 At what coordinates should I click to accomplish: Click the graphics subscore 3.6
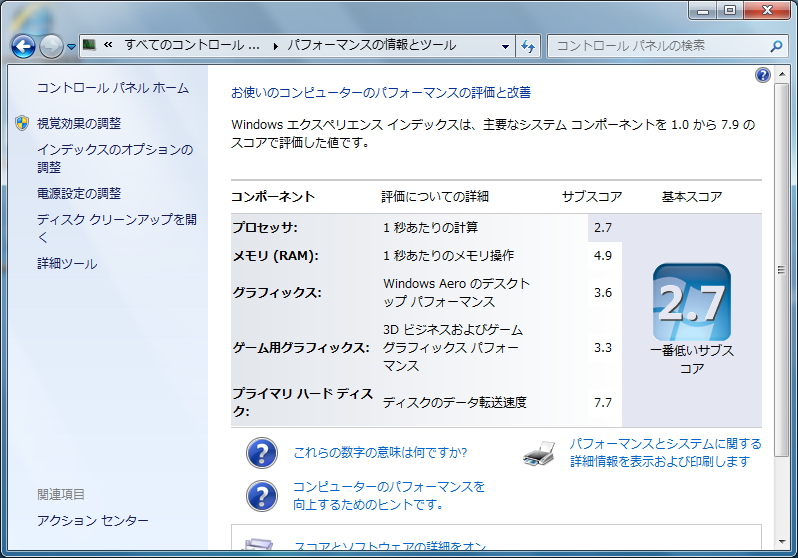[603, 293]
